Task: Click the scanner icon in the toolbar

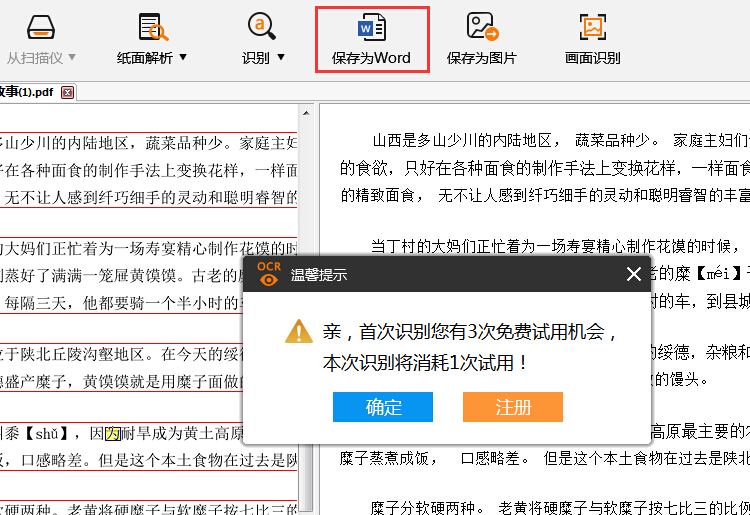Action: click(40, 27)
